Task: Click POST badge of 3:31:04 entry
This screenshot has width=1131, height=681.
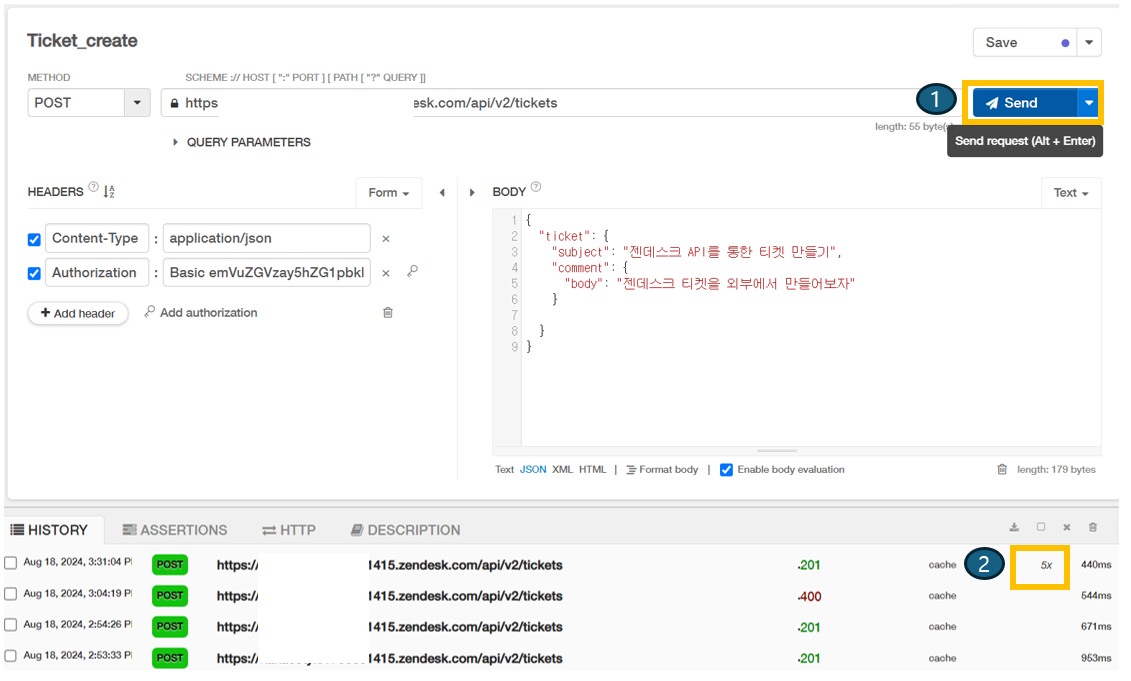Action: 170,565
